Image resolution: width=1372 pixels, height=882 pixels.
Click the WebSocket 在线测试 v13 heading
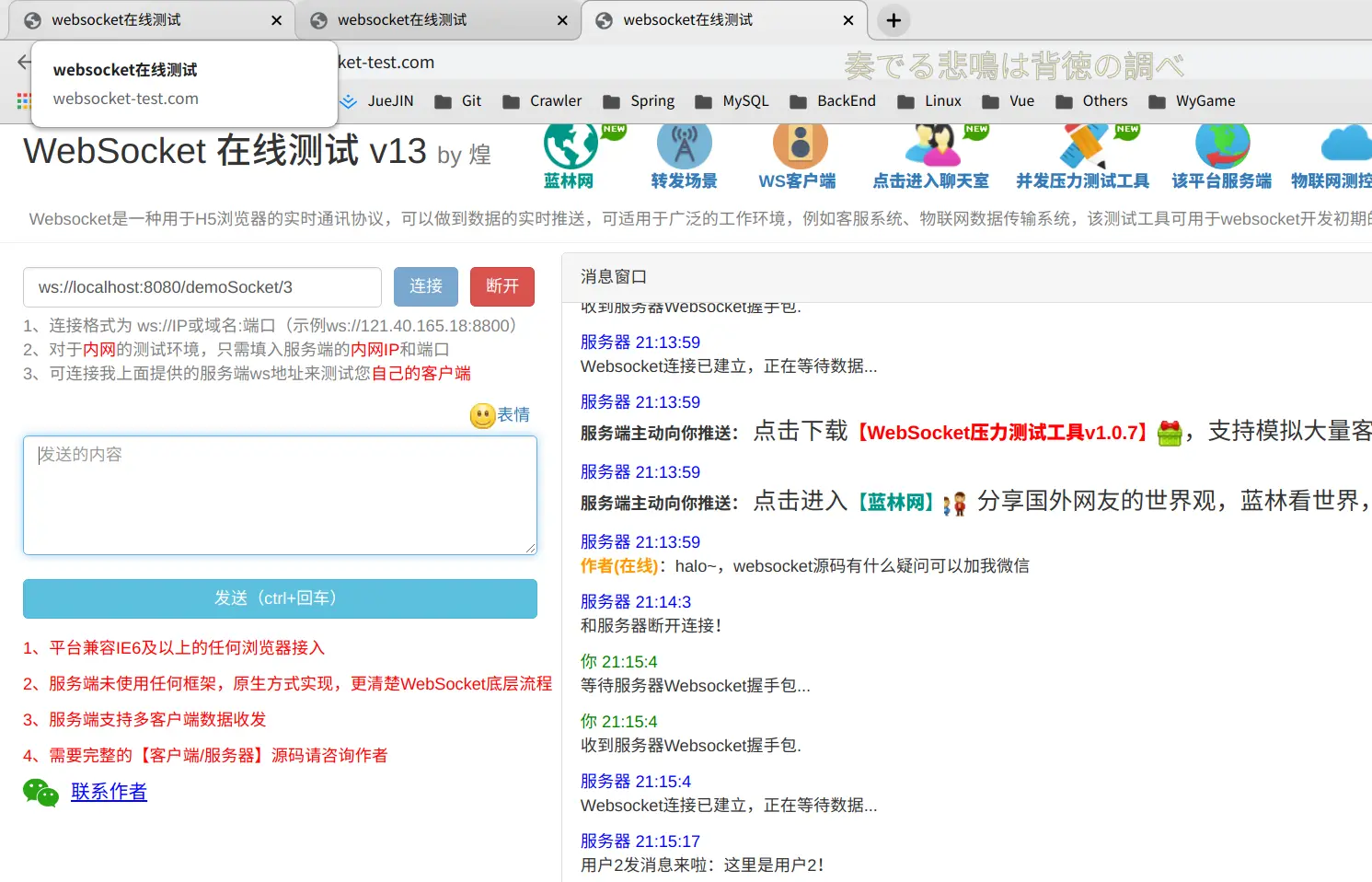coord(225,151)
